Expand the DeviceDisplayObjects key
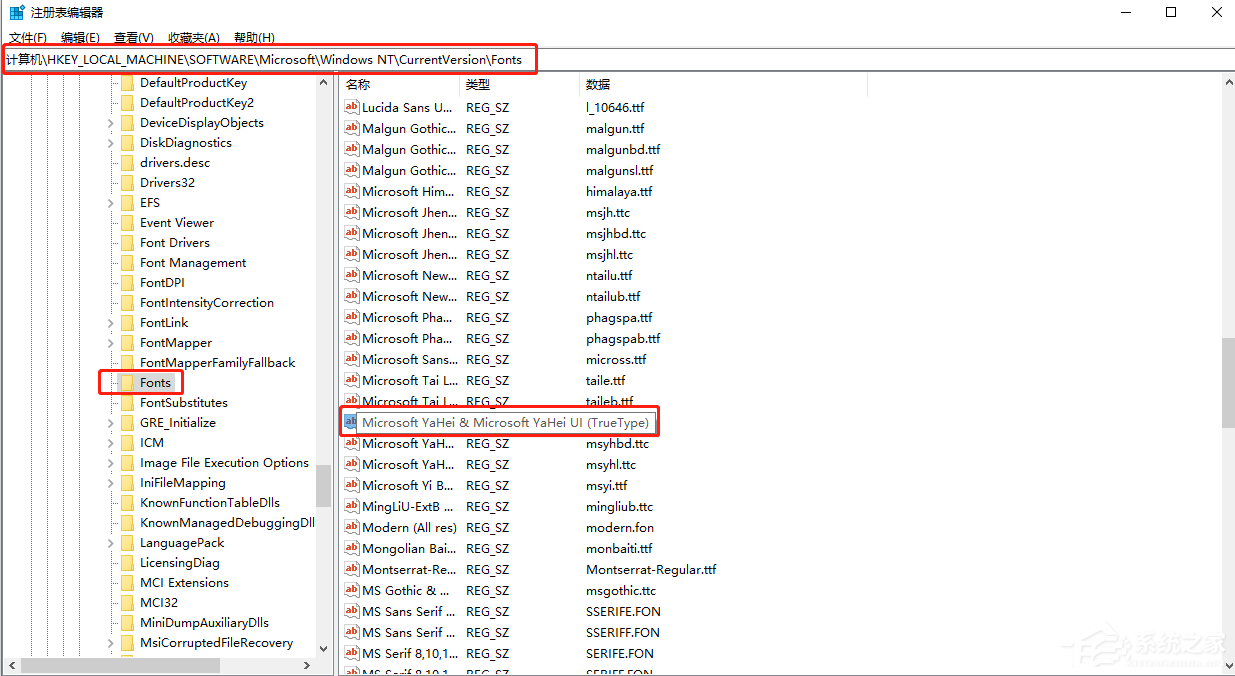 click(x=109, y=122)
